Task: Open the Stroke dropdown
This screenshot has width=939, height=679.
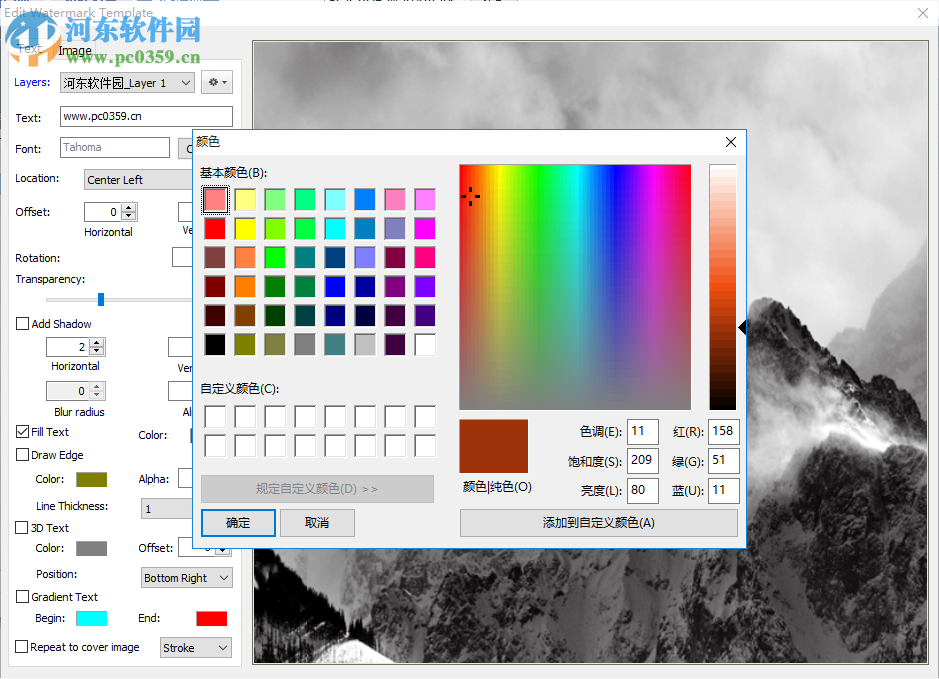Action: pyautogui.click(x=195, y=647)
